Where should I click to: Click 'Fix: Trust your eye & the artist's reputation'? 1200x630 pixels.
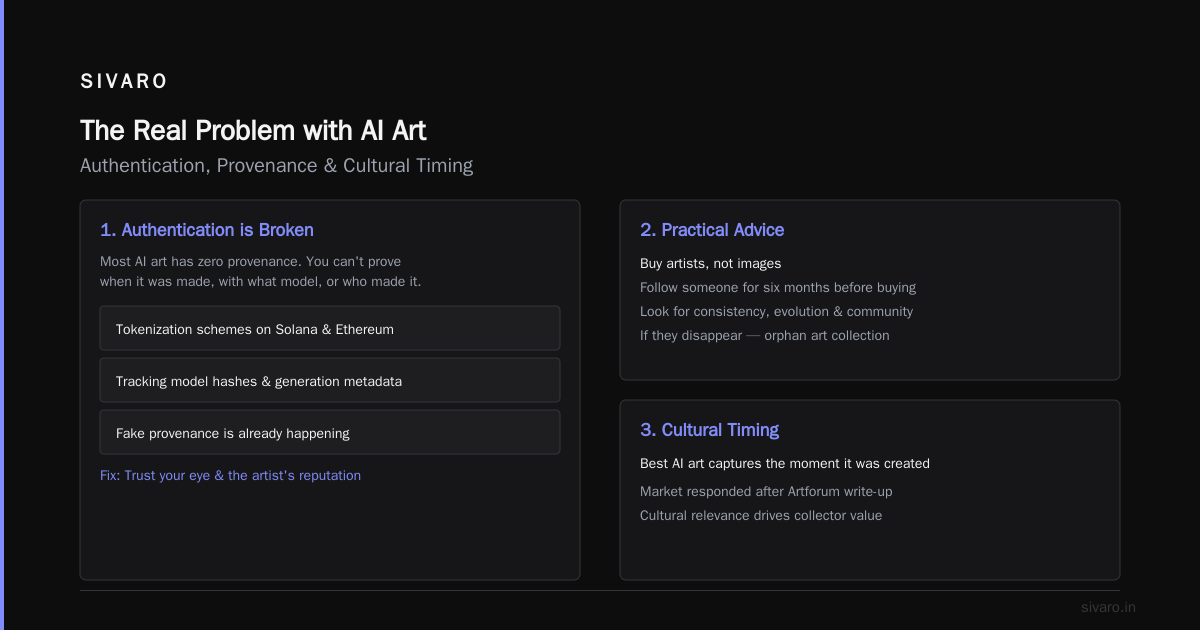click(230, 476)
